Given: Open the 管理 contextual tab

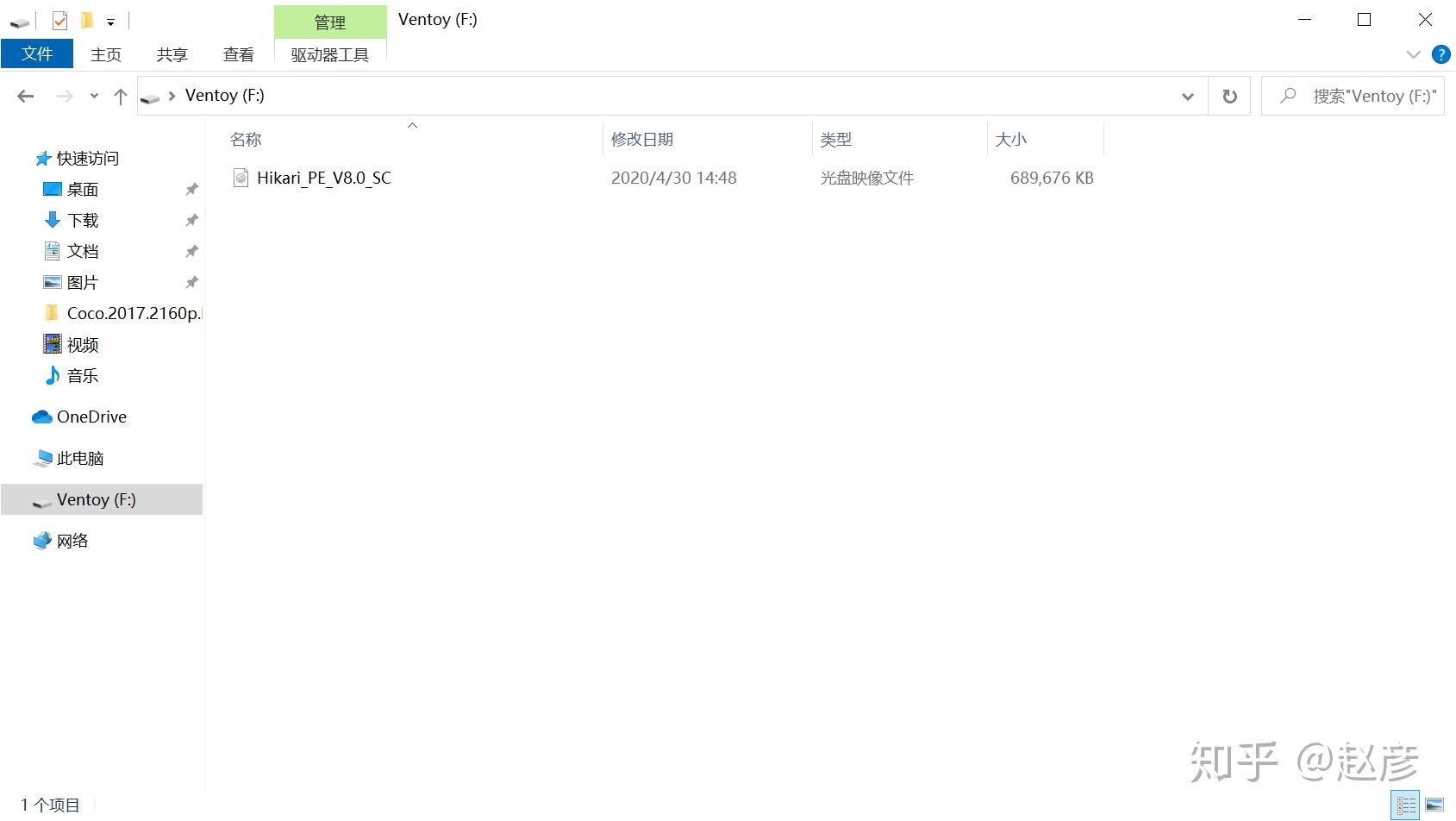Looking at the screenshot, I should 330,22.
